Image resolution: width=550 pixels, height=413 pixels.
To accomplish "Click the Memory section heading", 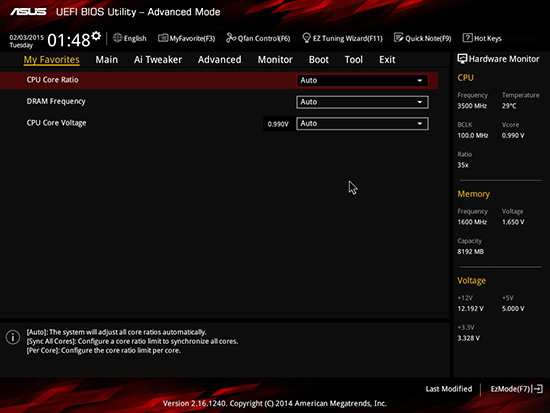I will [474, 194].
